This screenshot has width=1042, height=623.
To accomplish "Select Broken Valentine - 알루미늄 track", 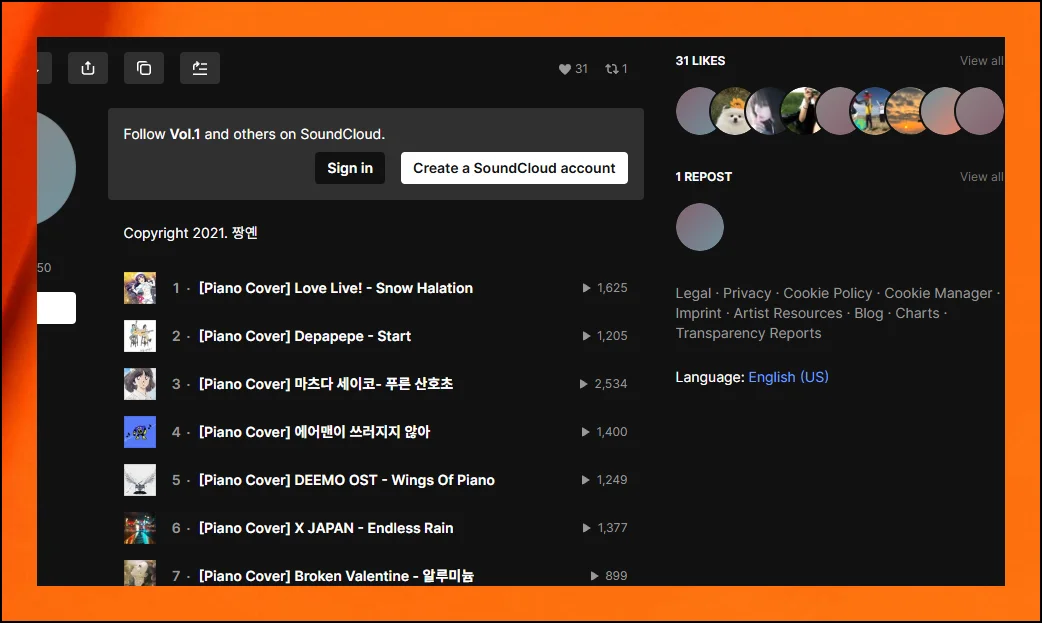I will (x=336, y=575).
